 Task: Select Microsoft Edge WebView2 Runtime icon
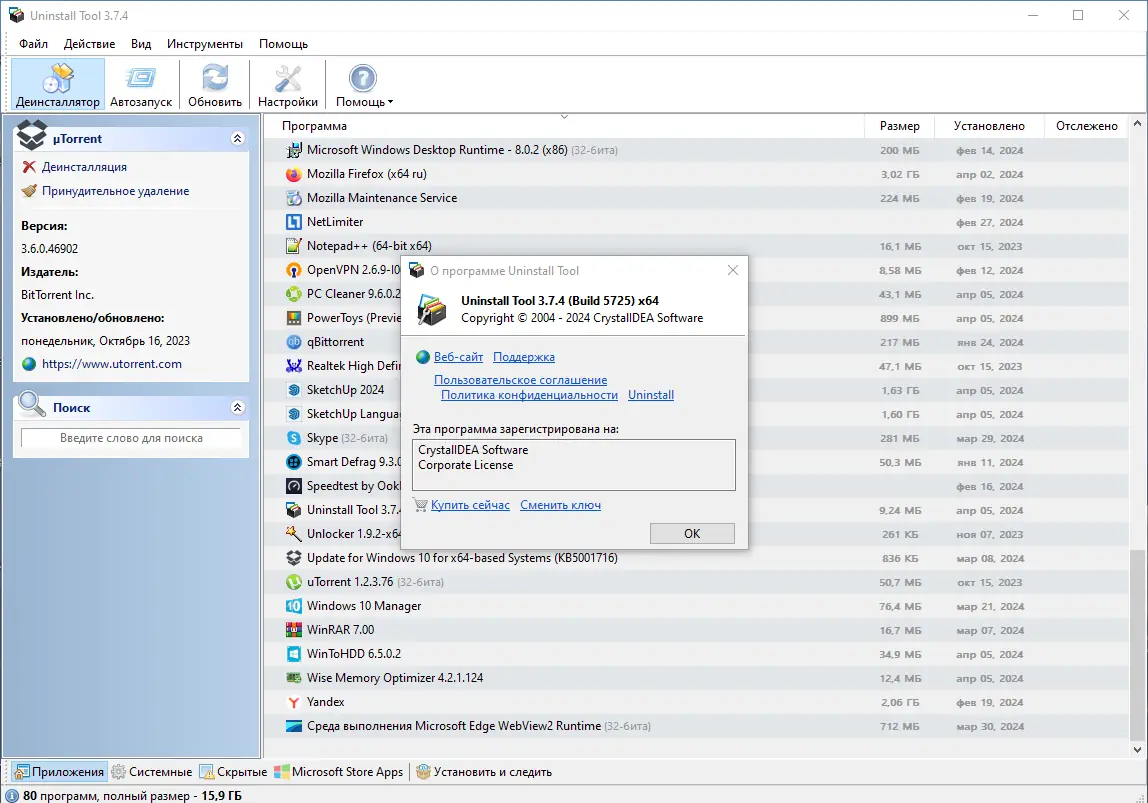(294, 726)
